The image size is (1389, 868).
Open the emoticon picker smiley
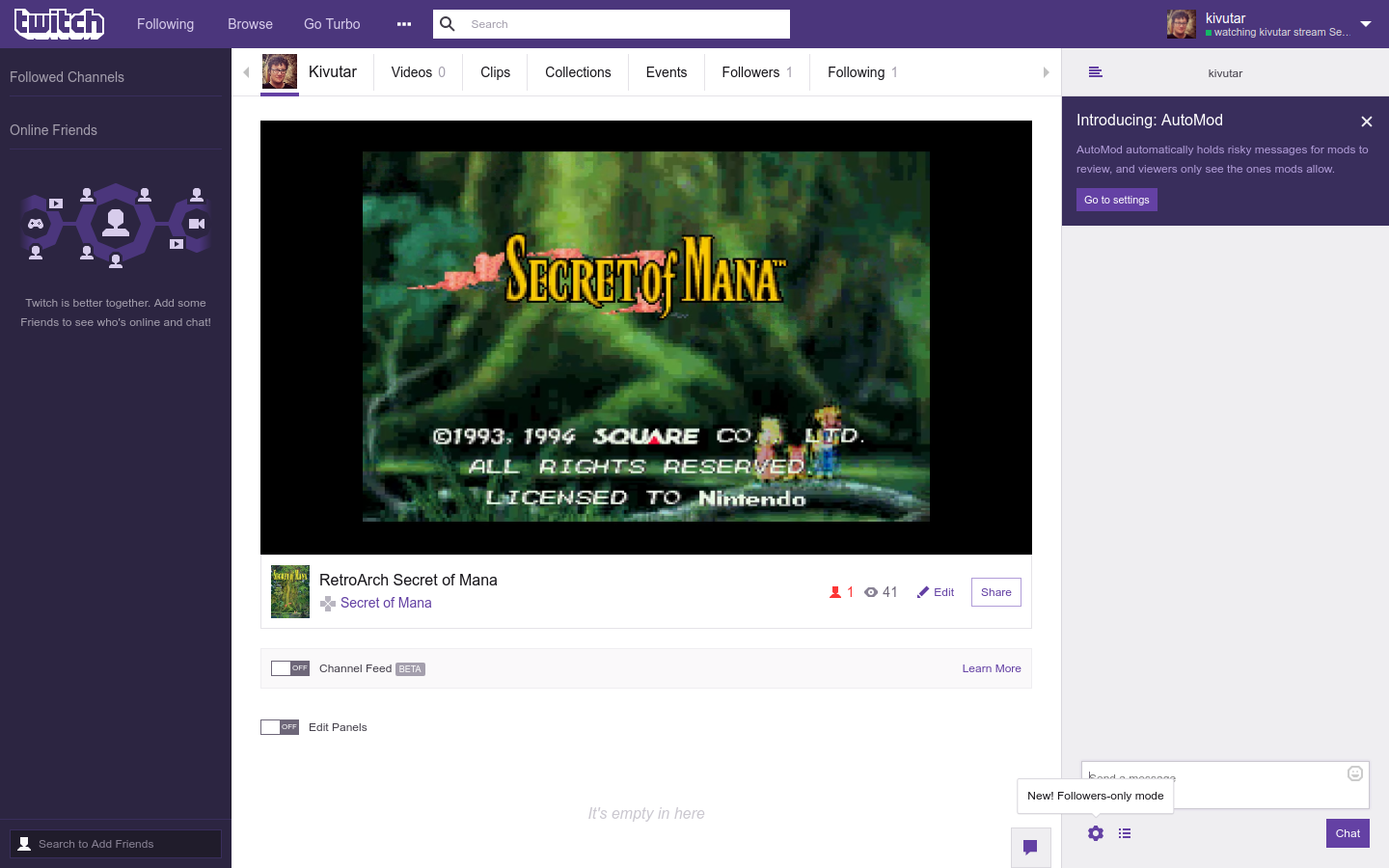click(1355, 773)
